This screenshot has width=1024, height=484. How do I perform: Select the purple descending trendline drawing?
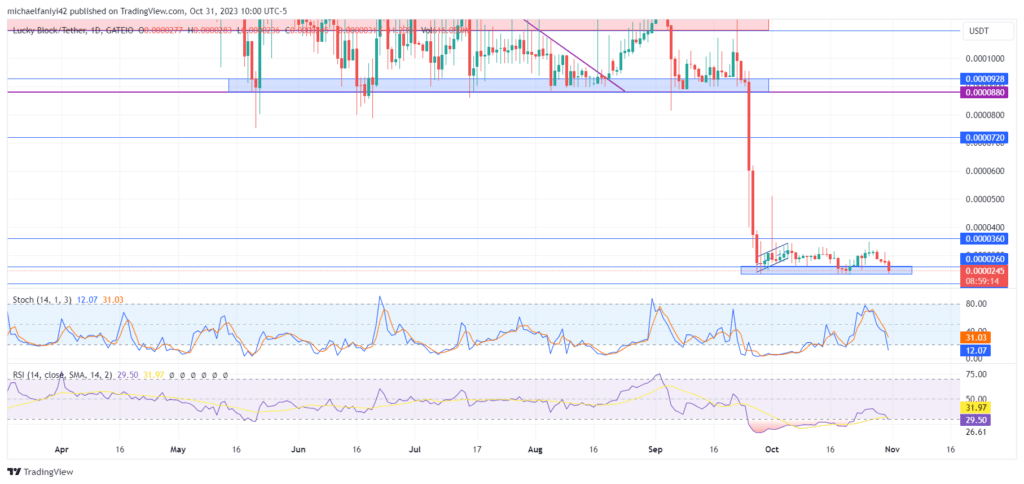575,57
